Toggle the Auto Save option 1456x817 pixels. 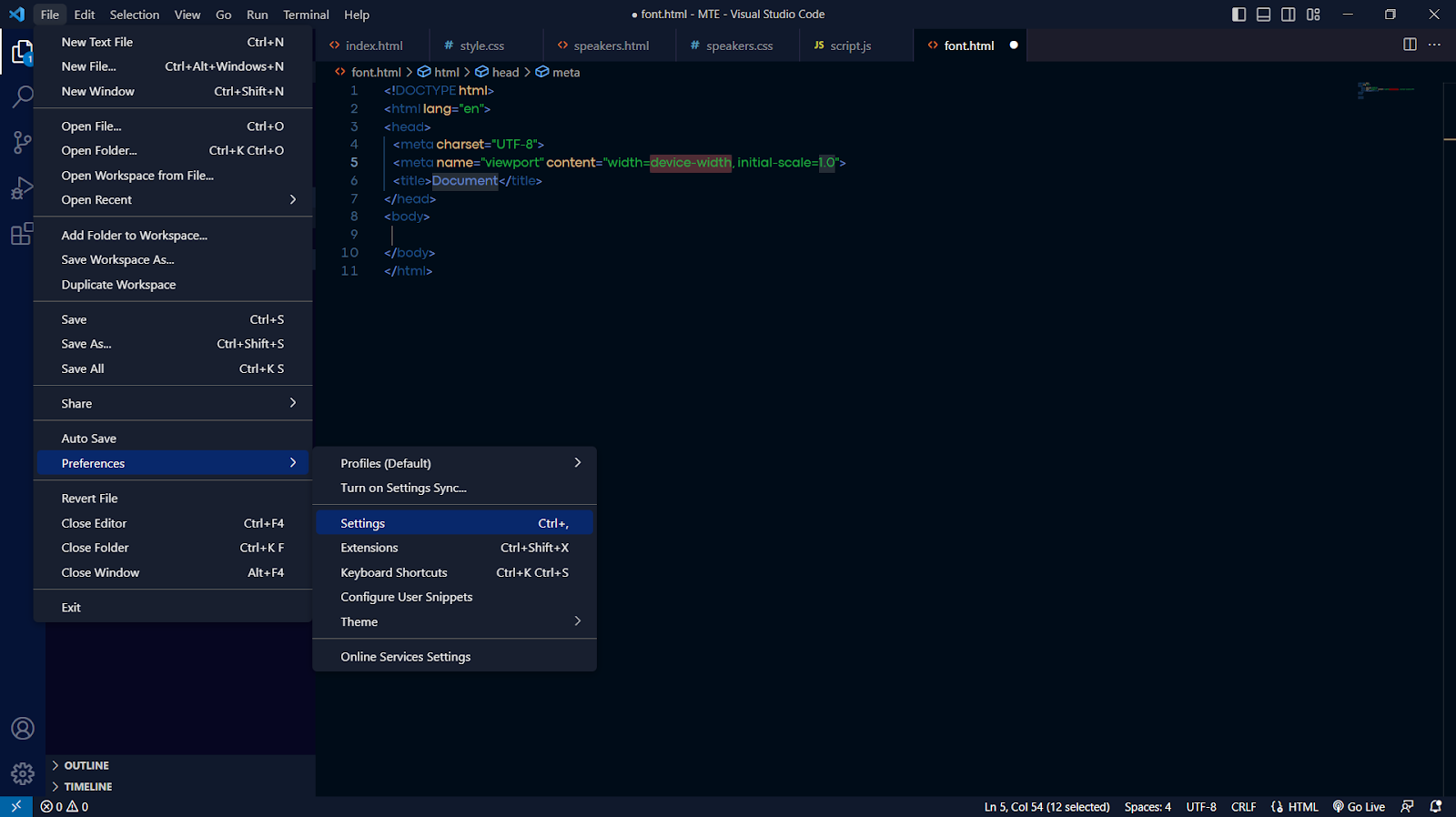(x=174, y=439)
